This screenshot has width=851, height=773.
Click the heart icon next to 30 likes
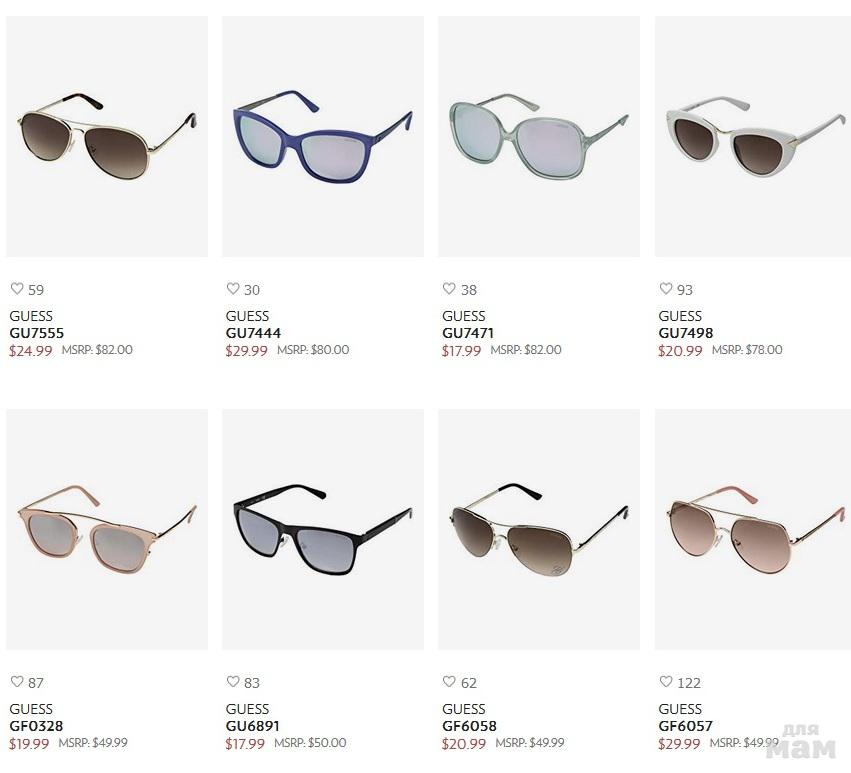[233, 288]
